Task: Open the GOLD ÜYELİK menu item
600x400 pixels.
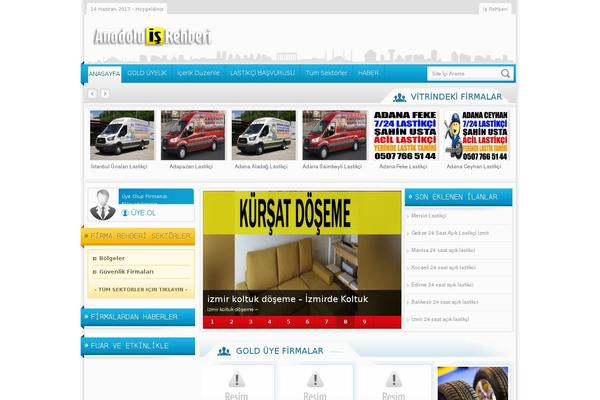Action: (147, 73)
